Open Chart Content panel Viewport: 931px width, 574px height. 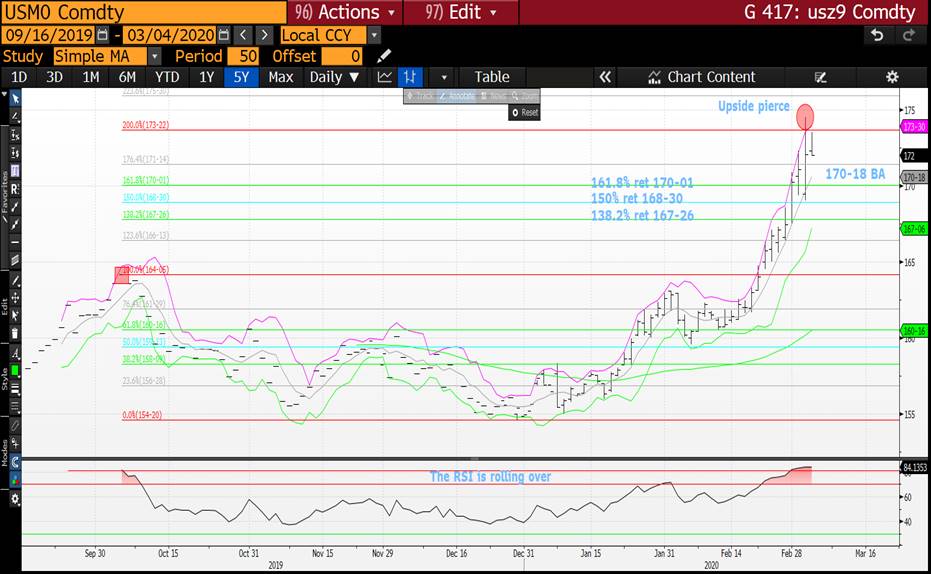click(702, 77)
